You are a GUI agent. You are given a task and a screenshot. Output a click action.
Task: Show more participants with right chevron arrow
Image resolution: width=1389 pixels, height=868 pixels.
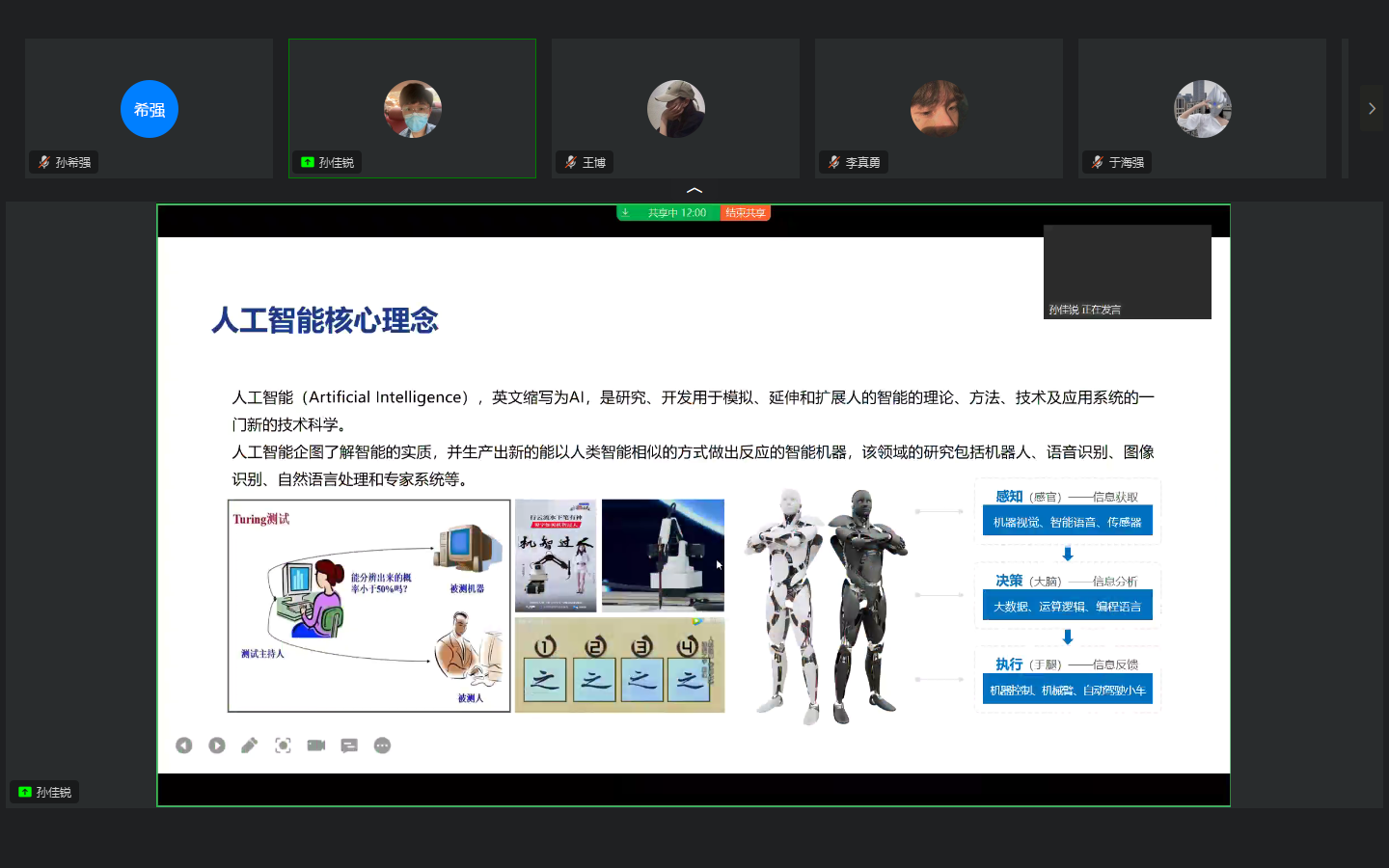(x=1372, y=109)
